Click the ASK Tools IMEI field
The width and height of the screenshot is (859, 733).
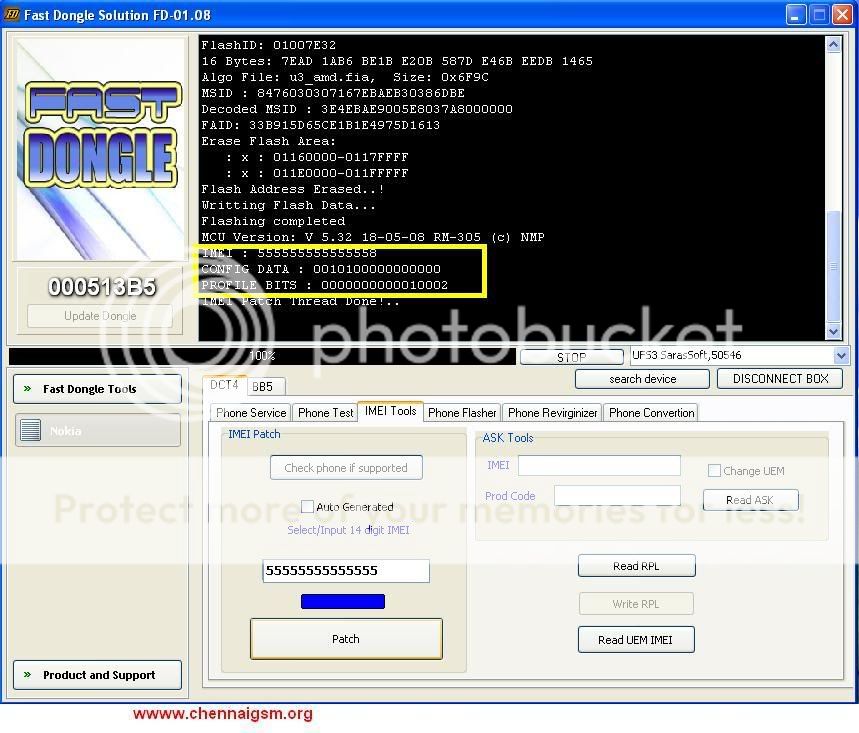[599, 465]
